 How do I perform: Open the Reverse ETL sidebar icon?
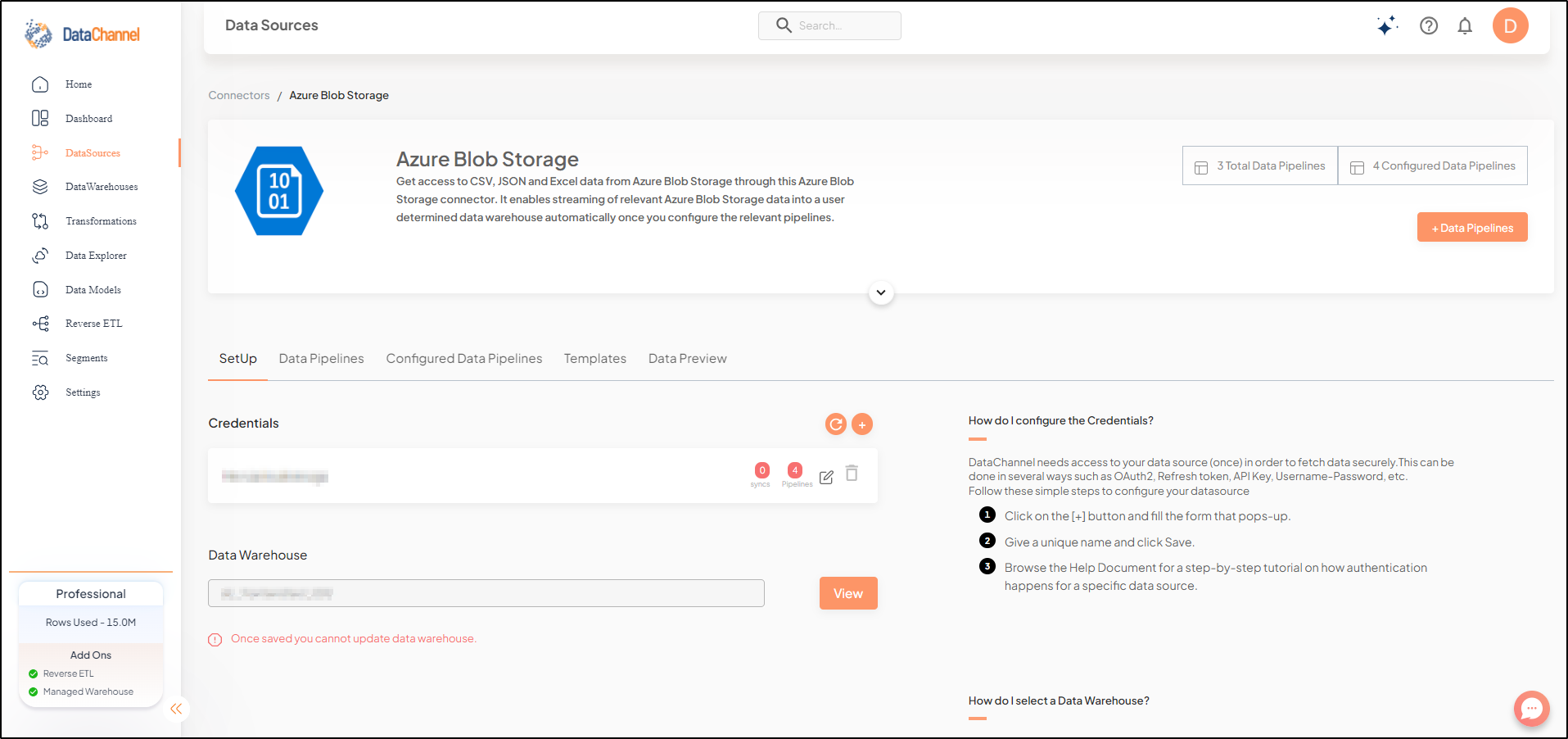pos(40,324)
